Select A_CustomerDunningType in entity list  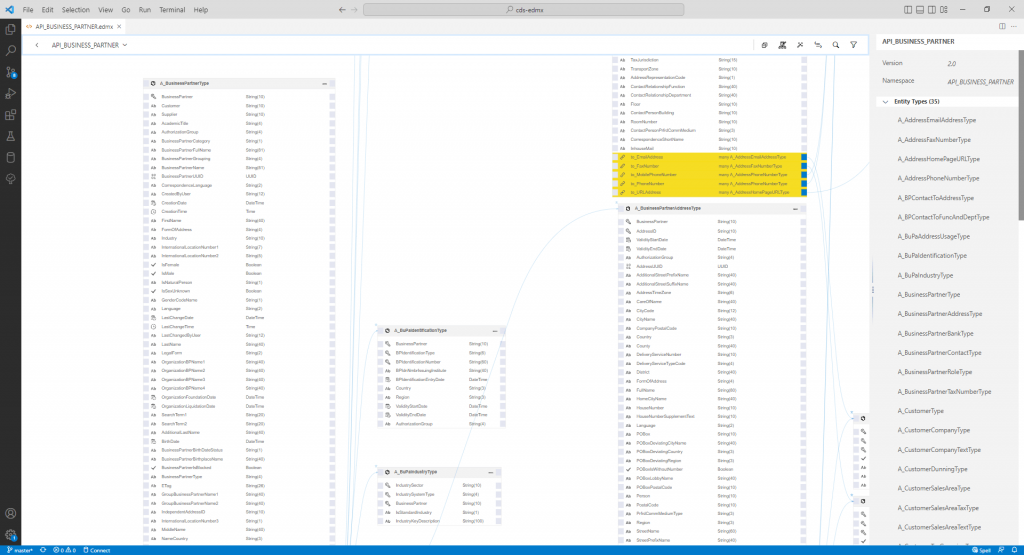click(932, 469)
